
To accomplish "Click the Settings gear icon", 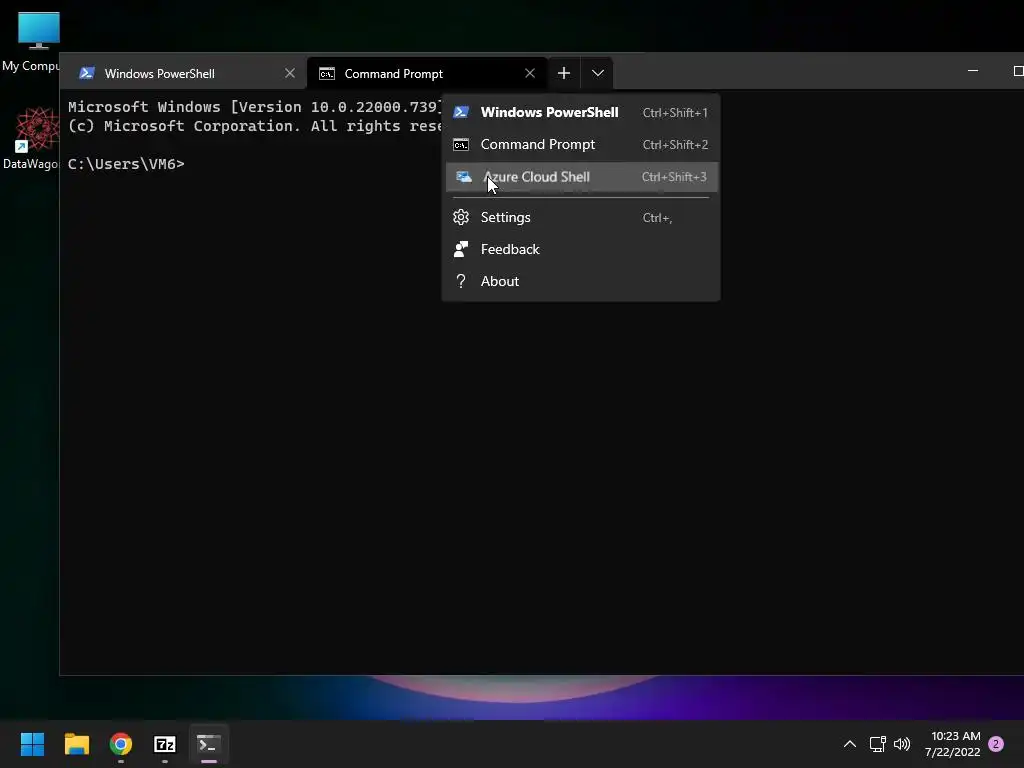I will (461, 217).
